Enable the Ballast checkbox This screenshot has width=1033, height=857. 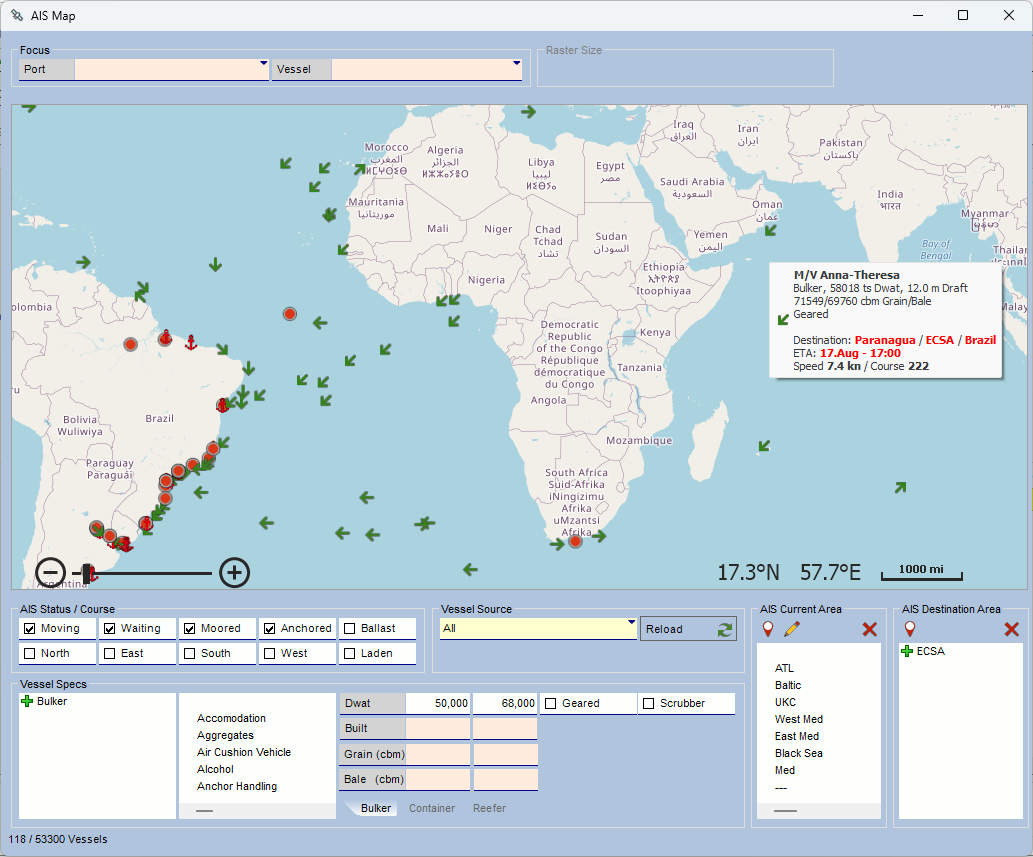(350, 628)
